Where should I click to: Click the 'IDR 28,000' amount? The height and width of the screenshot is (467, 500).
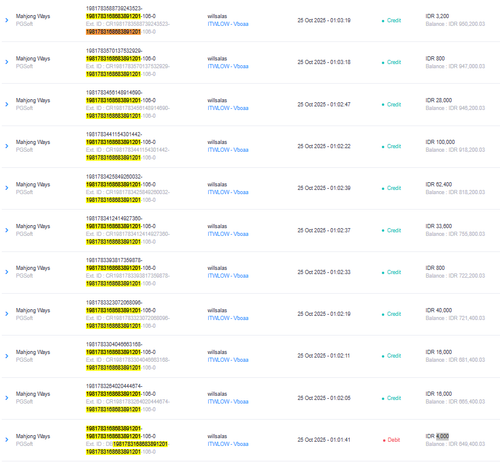(x=439, y=100)
